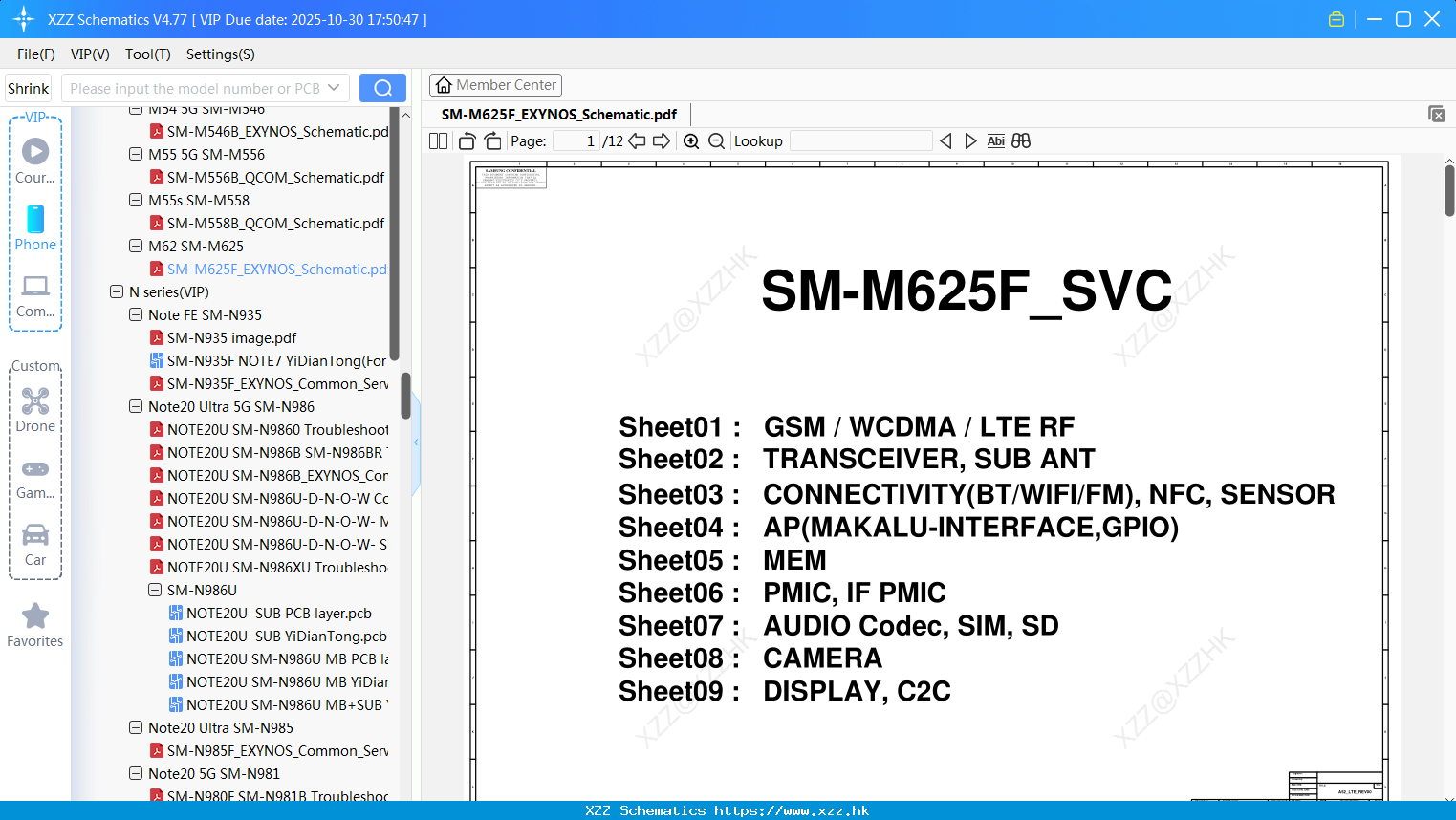Viewport: 1456px width, 820px height.
Task: Zoom in on the schematic
Action: click(x=691, y=141)
